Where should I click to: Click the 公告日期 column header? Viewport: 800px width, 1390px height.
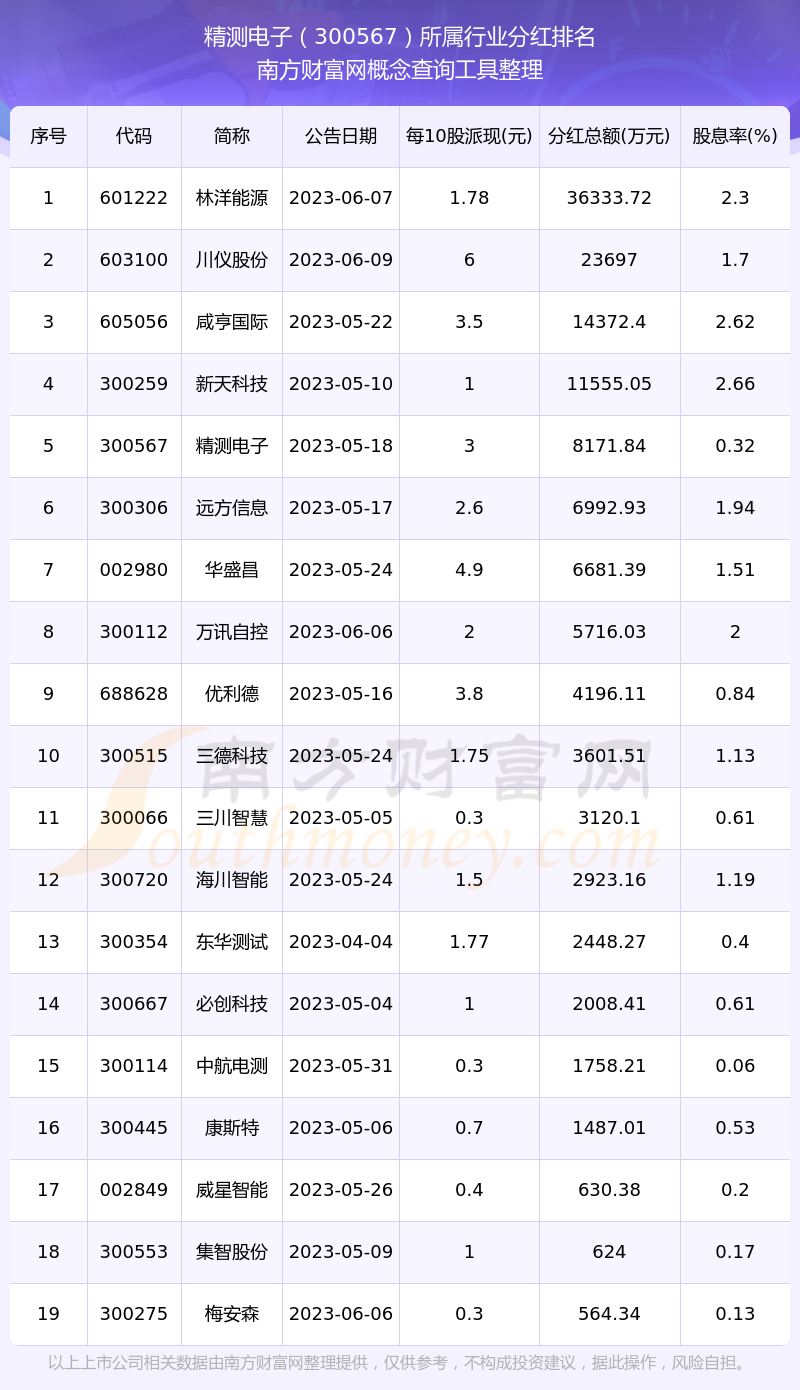341,136
